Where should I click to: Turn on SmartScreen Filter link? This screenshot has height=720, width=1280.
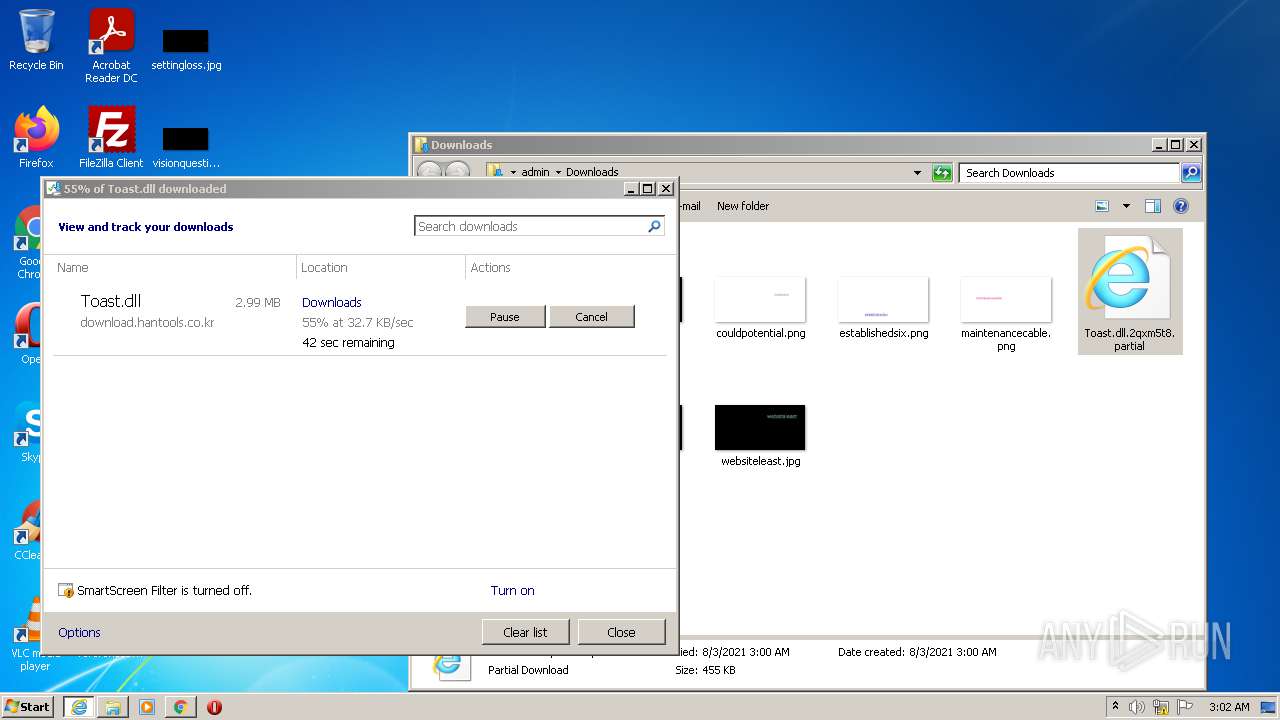512,591
